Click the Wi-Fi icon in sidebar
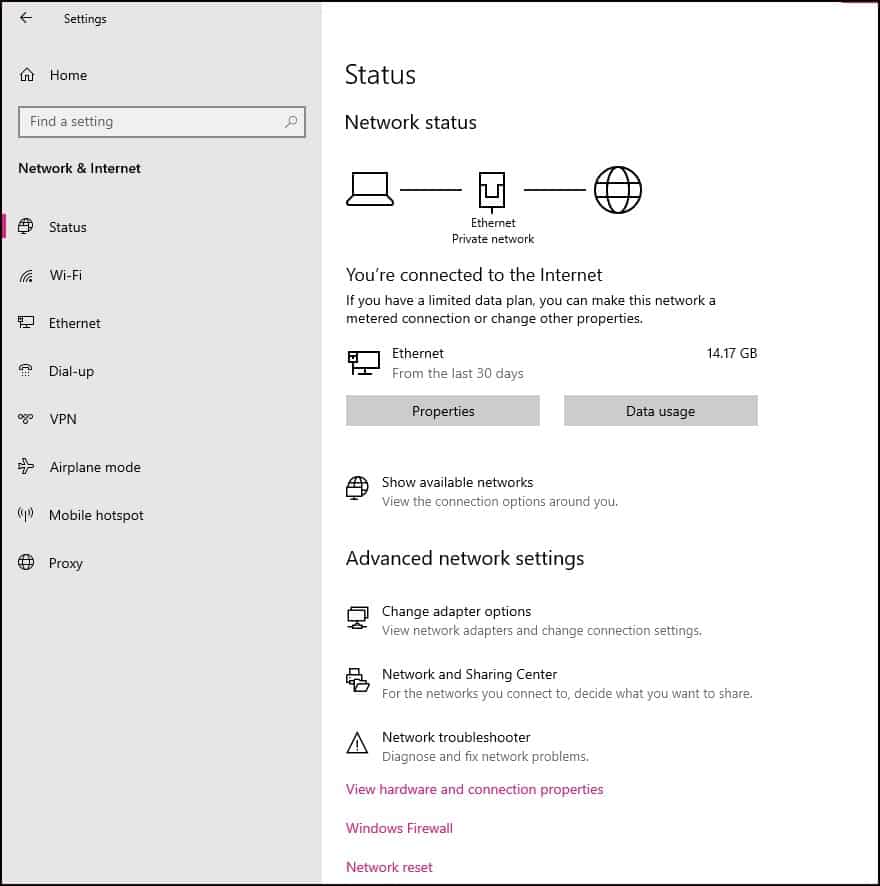This screenshot has width=880, height=886. coord(27,275)
